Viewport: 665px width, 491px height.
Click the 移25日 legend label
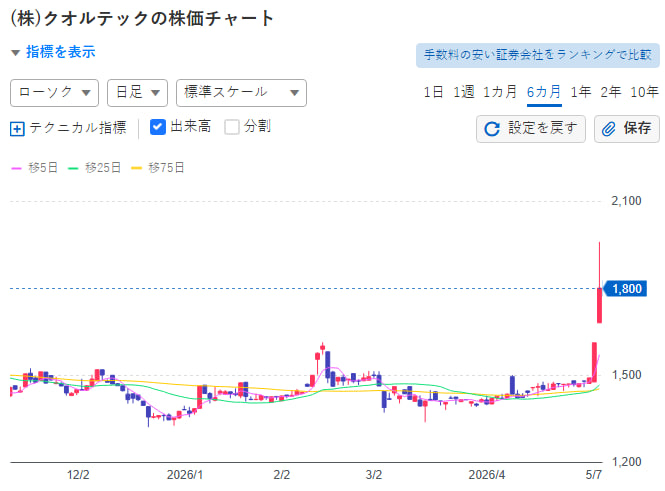click(x=103, y=168)
